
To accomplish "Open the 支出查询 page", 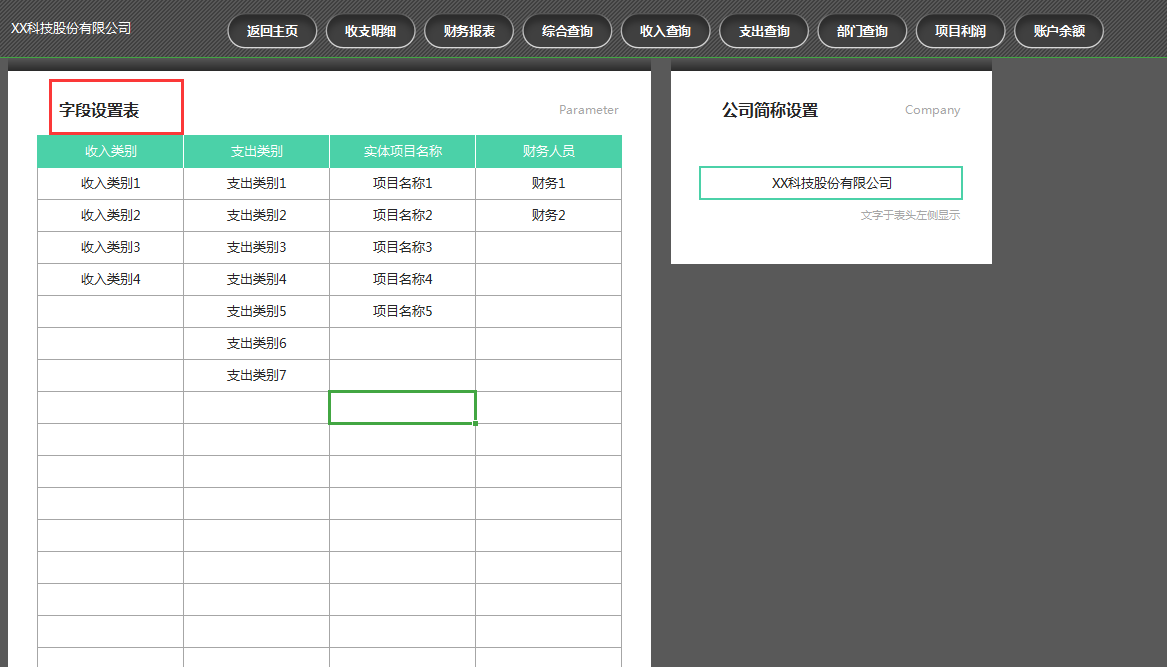I will (763, 31).
